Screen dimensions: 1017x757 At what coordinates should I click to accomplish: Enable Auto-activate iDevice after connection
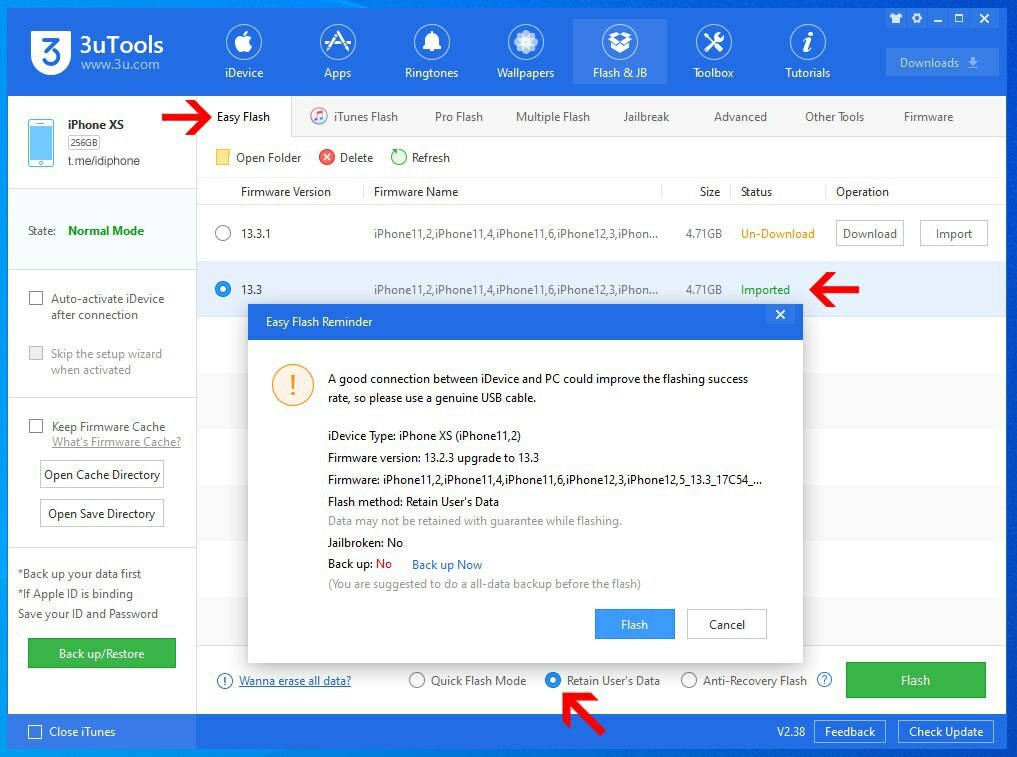point(36,298)
